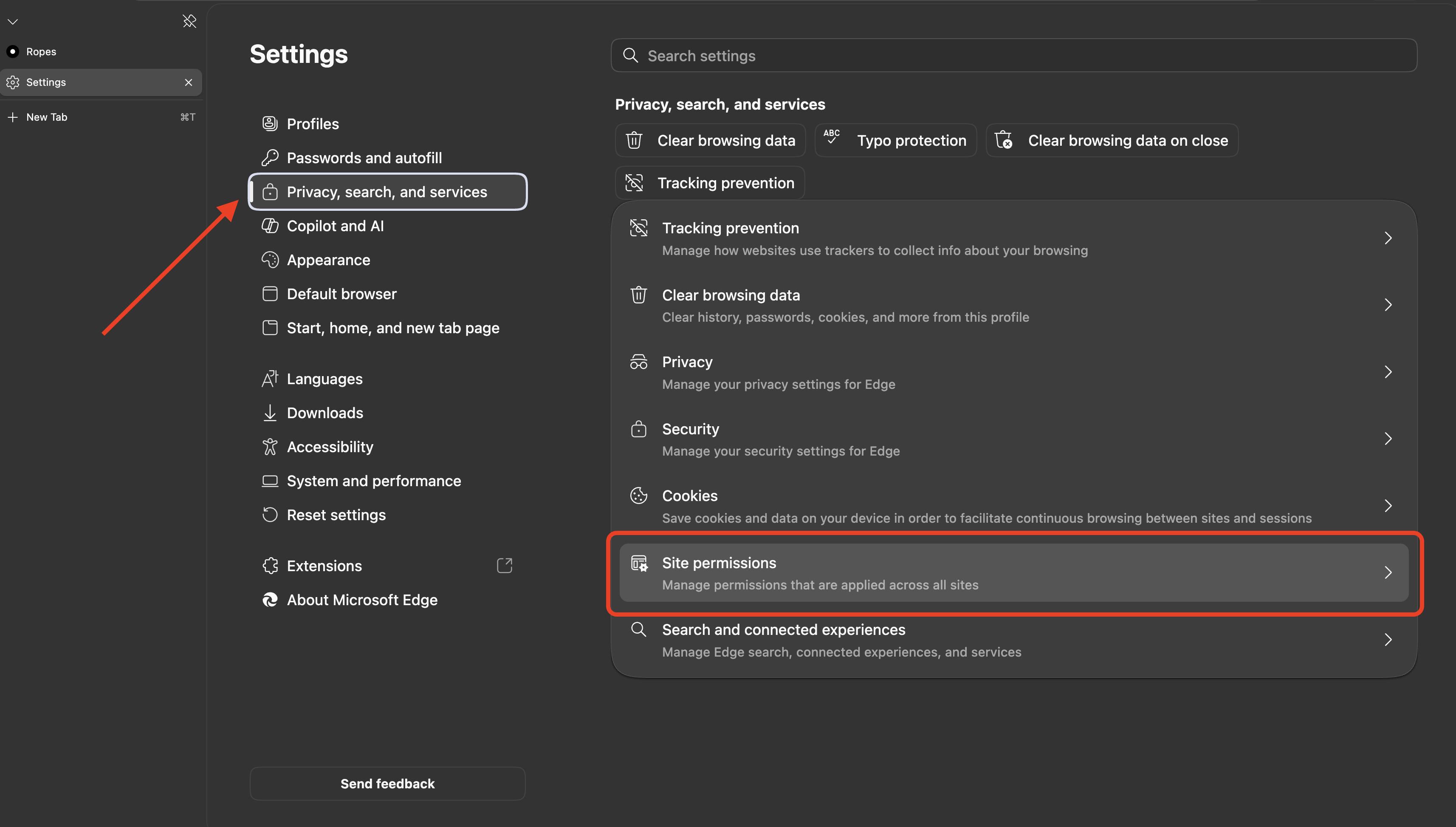The width and height of the screenshot is (1456, 827).
Task: Expand Security row chevron
Action: coord(1388,439)
